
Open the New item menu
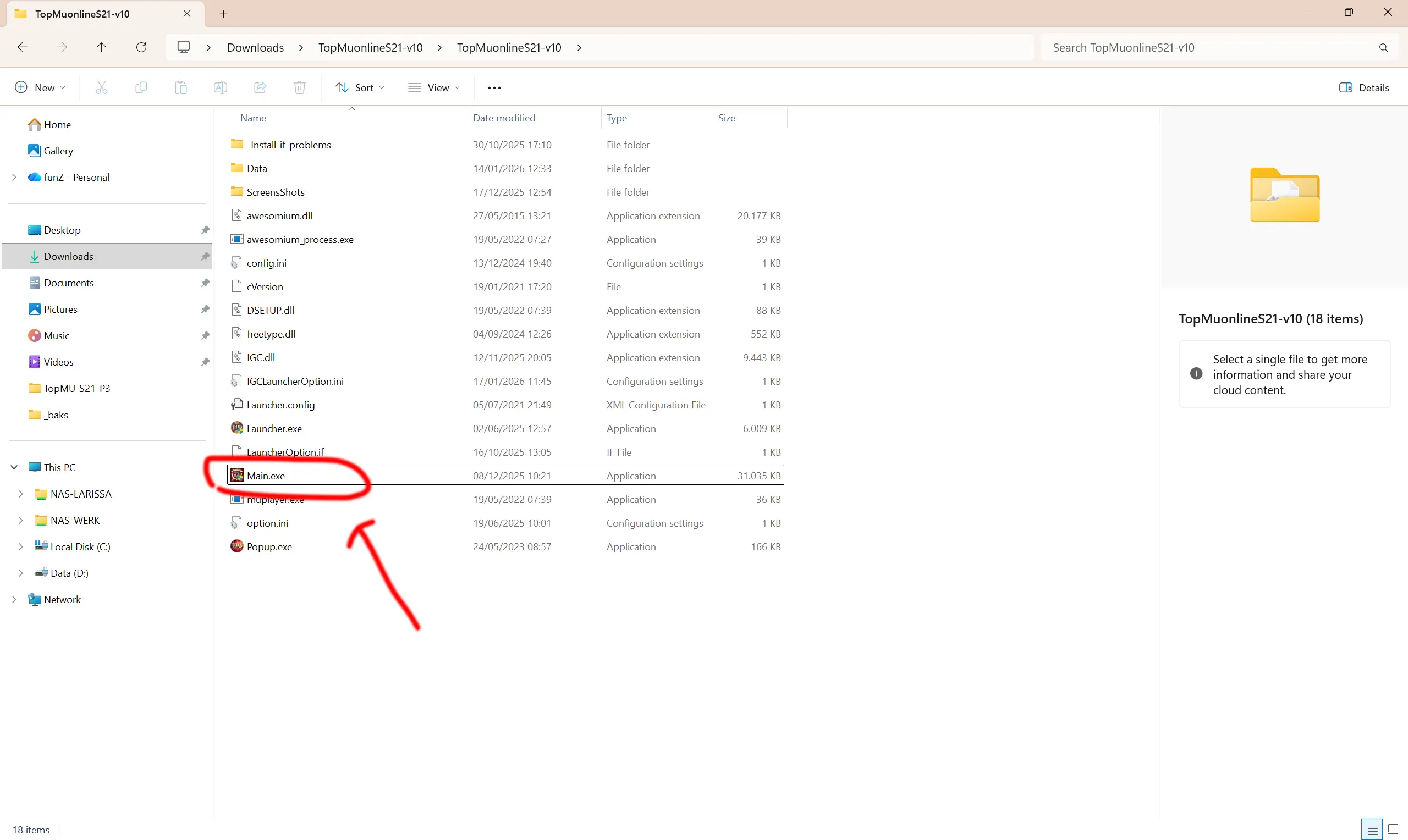tap(40, 87)
